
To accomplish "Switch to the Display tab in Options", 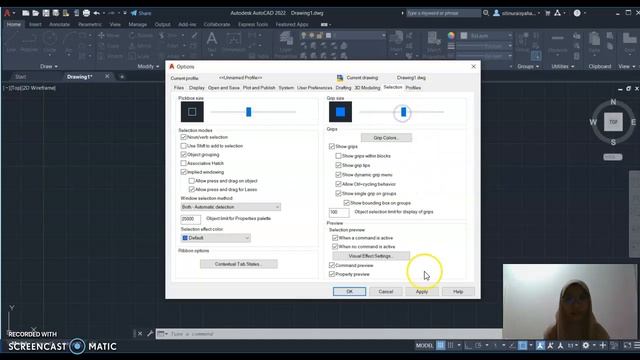I will pos(196,88).
